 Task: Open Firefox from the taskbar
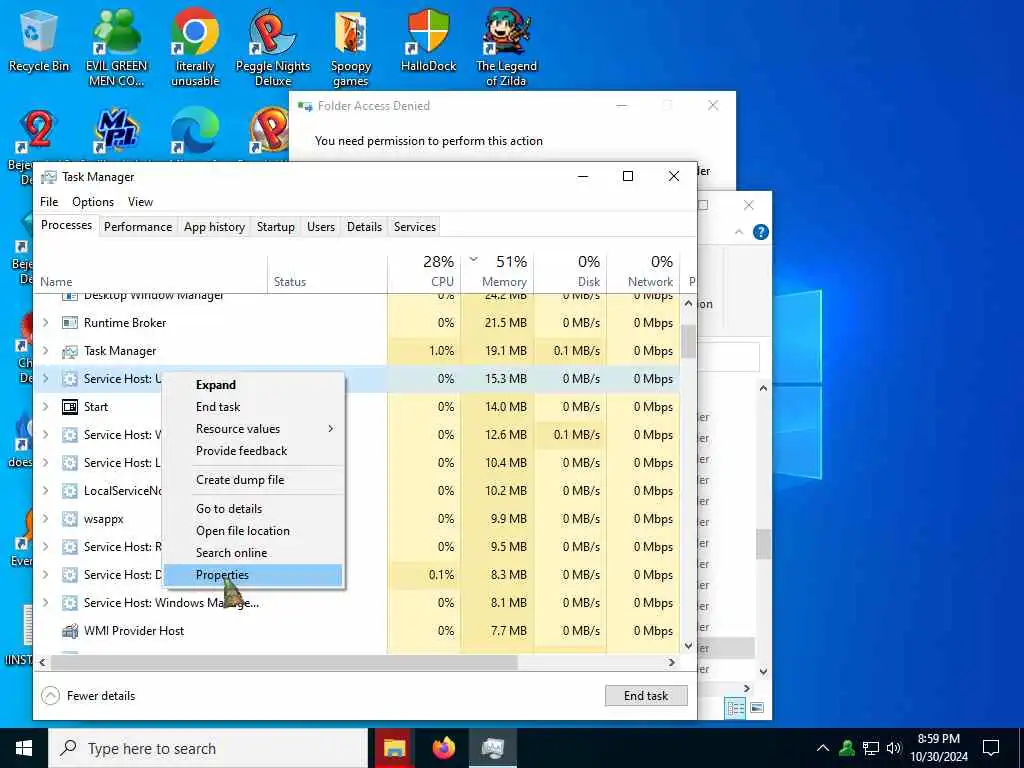(444, 748)
